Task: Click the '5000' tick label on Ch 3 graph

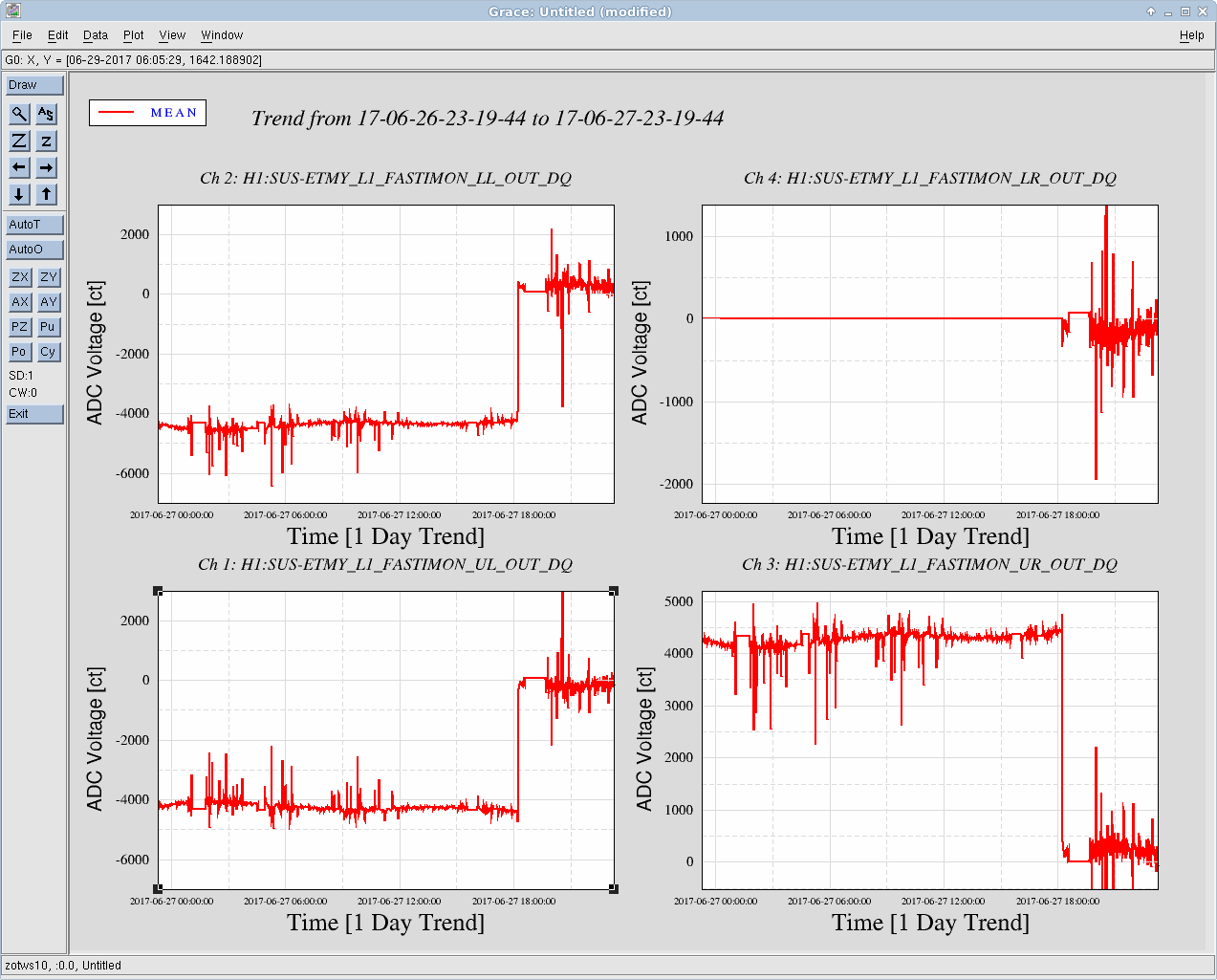Action: pyautogui.click(x=679, y=601)
